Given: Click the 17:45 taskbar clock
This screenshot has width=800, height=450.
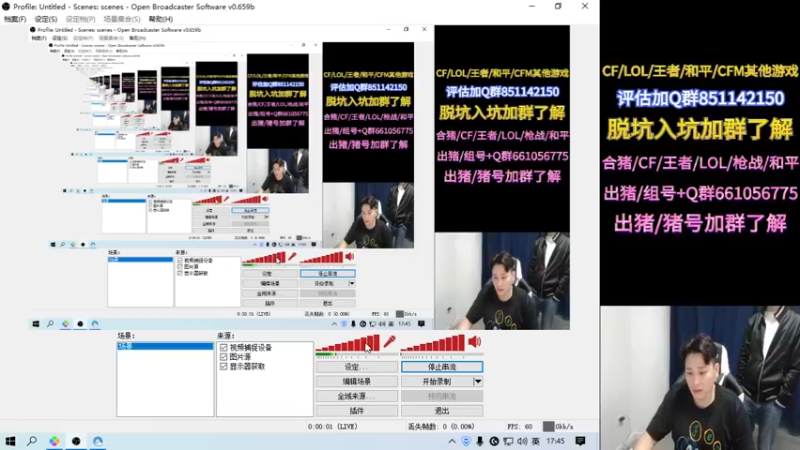Looking at the screenshot, I should click(555, 441).
